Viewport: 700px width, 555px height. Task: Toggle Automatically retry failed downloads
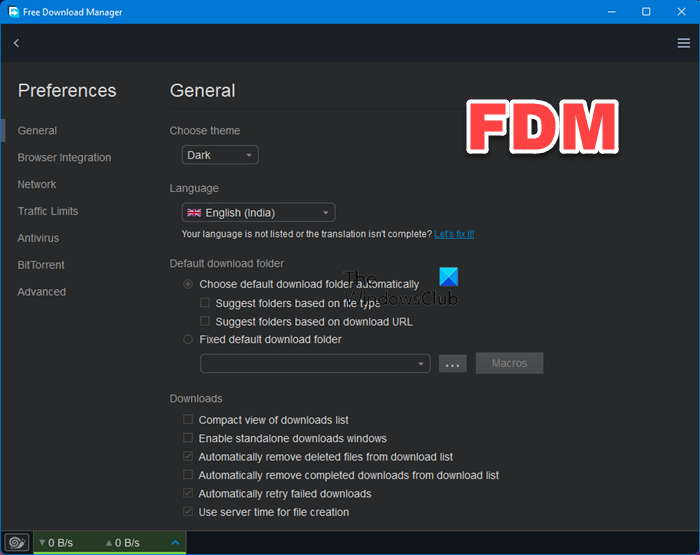(x=188, y=493)
